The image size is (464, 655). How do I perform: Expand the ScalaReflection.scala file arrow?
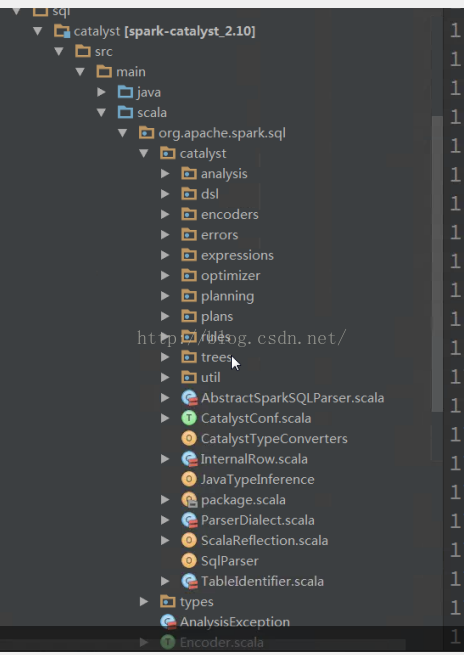165,540
